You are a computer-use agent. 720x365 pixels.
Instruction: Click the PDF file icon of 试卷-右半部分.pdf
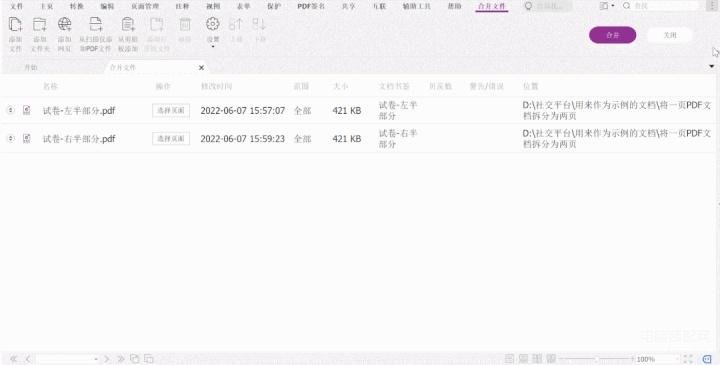click(27, 138)
